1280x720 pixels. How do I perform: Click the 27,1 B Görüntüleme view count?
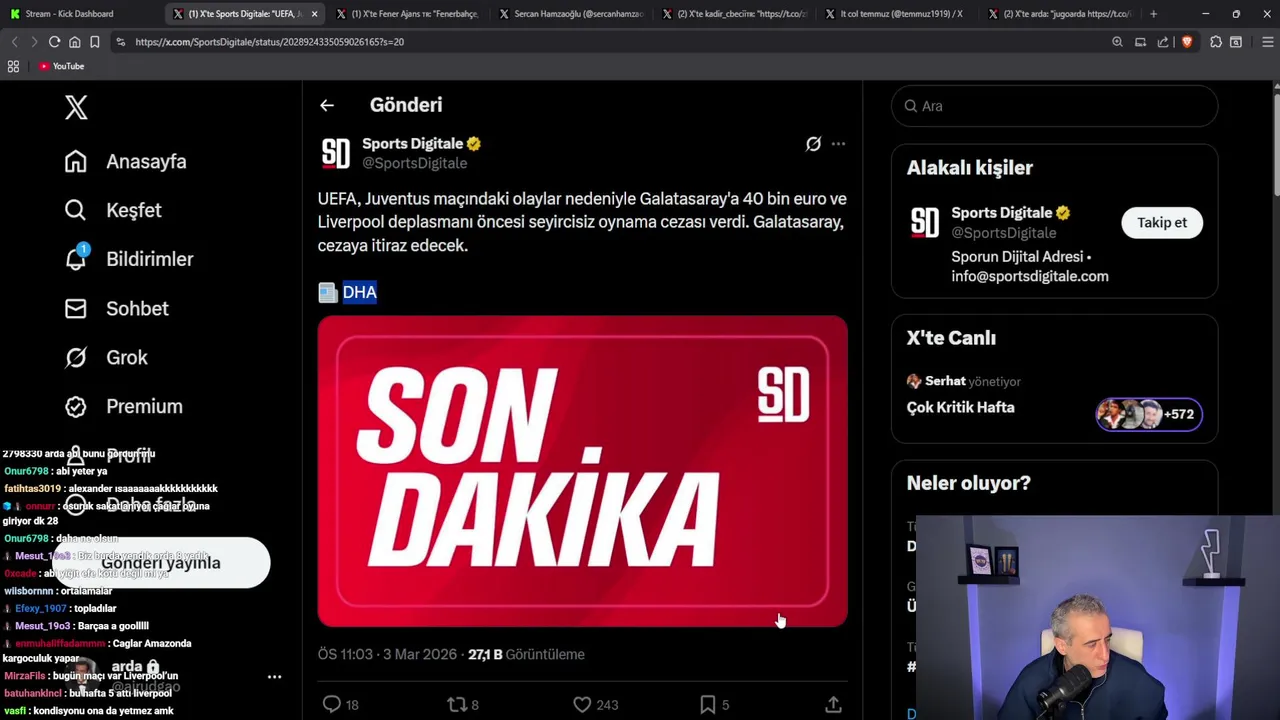[526, 654]
